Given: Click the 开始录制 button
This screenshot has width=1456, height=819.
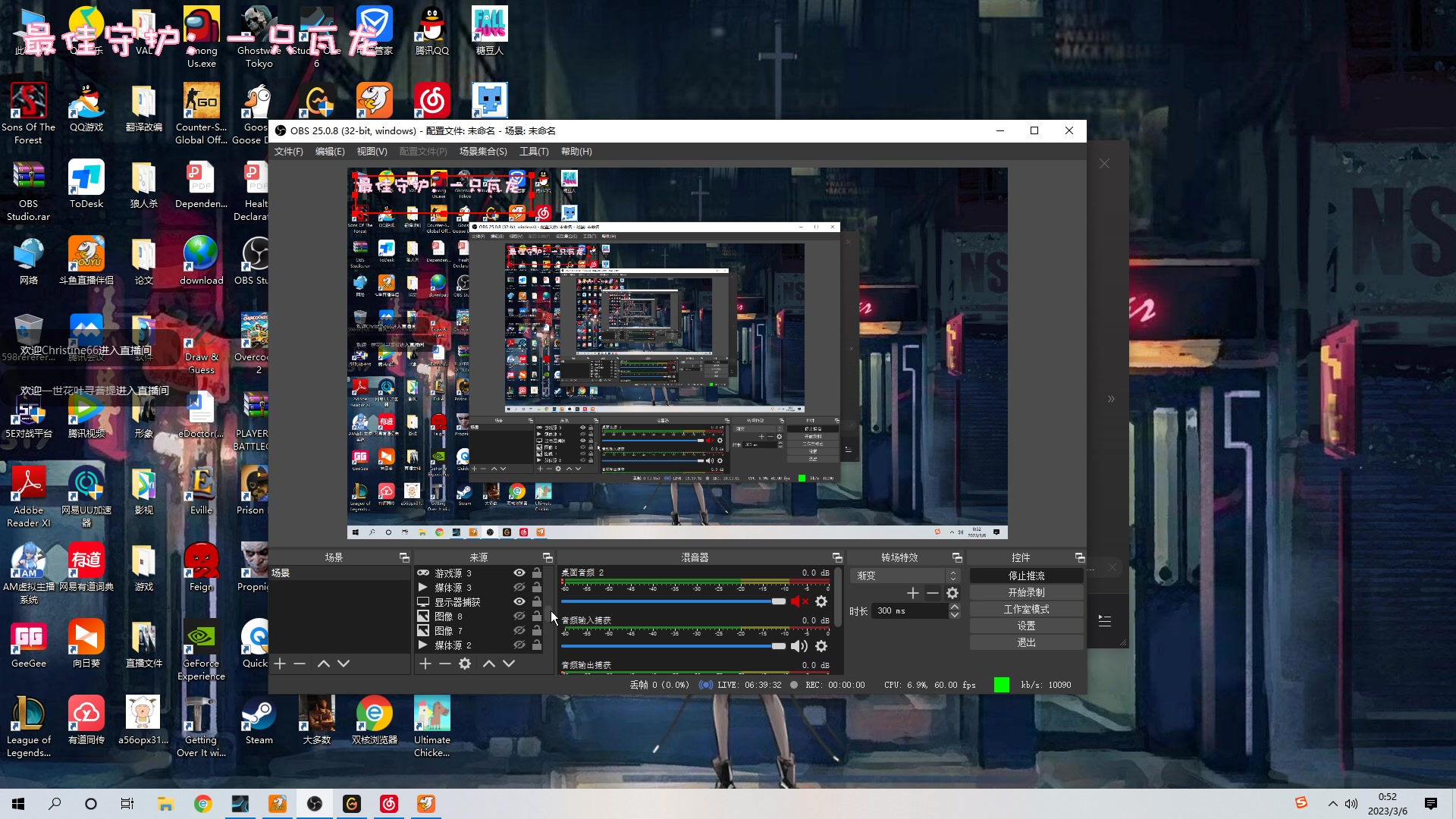Looking at the screenshot, I should (x=1026, y=593).
